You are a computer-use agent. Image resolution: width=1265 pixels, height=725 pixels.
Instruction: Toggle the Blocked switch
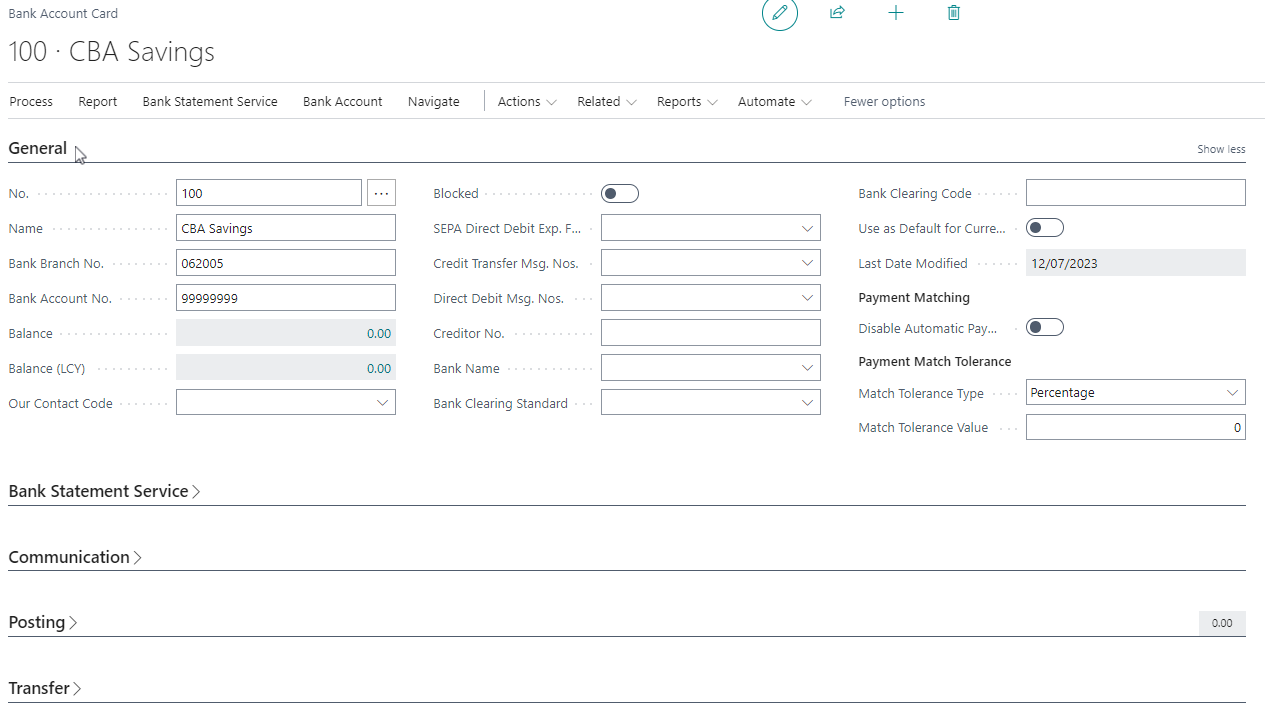(x=620, y=193)
